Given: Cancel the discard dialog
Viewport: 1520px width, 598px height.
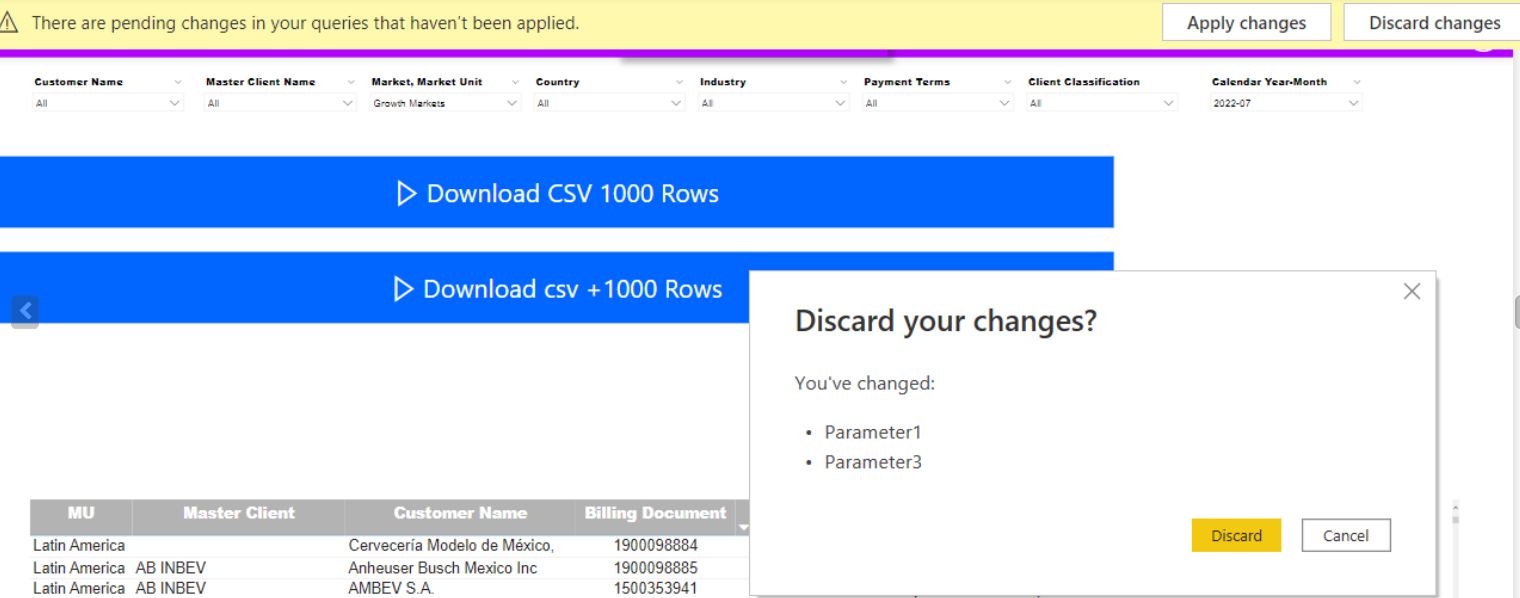Looking at the screenshot, I should [1346, 535].
